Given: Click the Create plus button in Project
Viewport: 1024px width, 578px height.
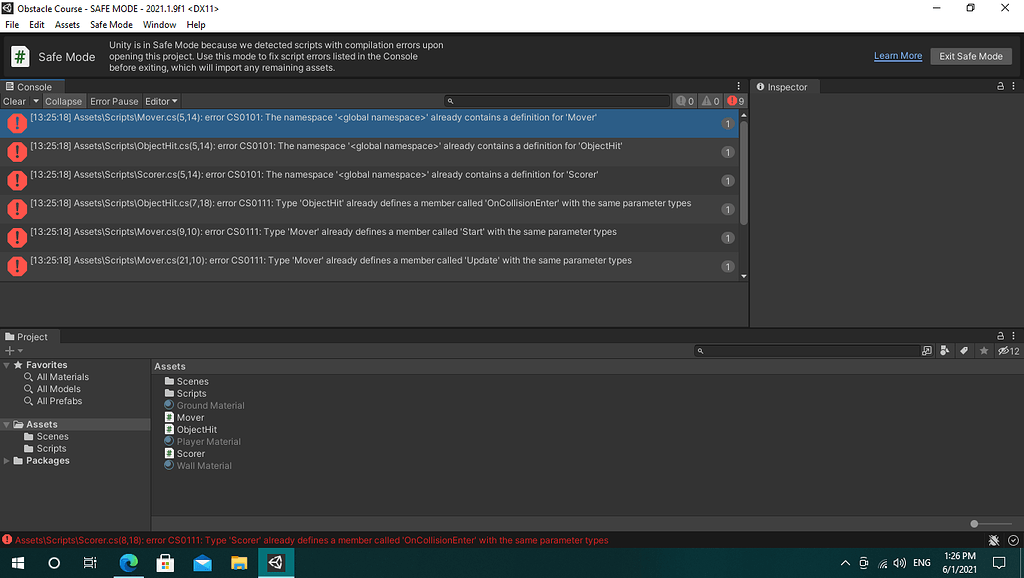Looking at the screenshot, I should tap(9, 351).
